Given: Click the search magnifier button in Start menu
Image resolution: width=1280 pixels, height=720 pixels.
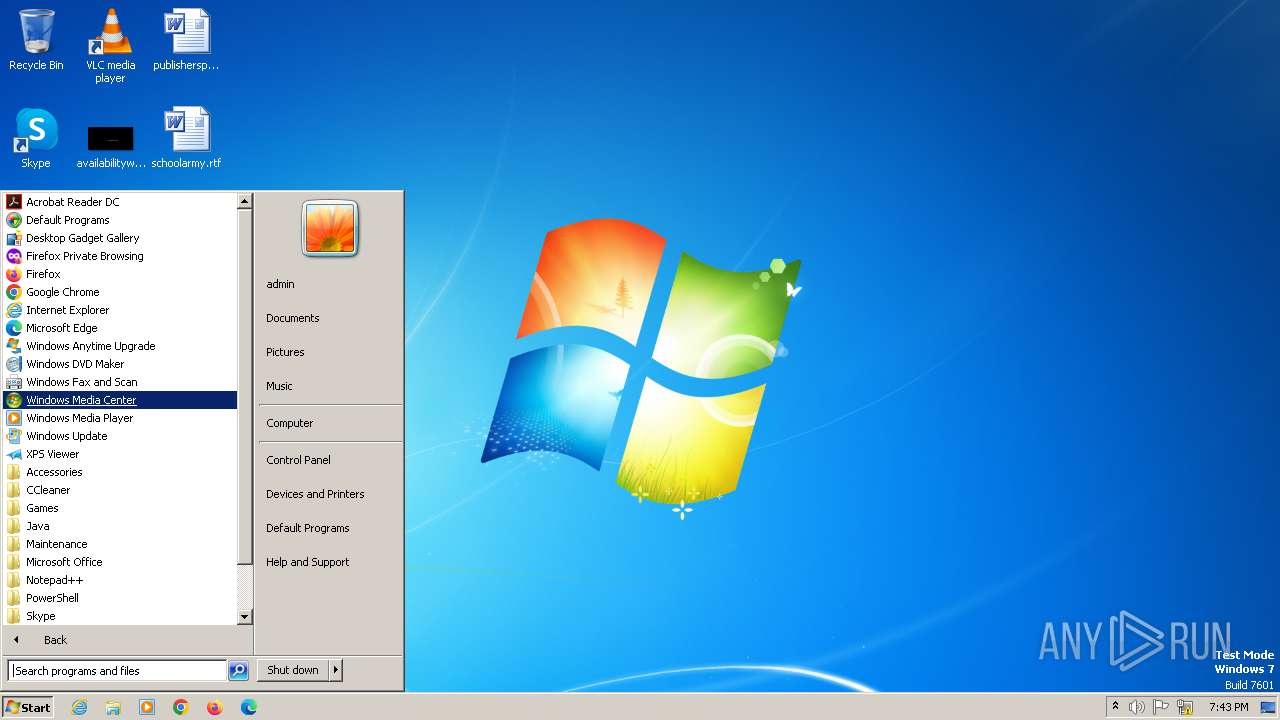Looking at the screenshot, I should (x=238, y=671).
